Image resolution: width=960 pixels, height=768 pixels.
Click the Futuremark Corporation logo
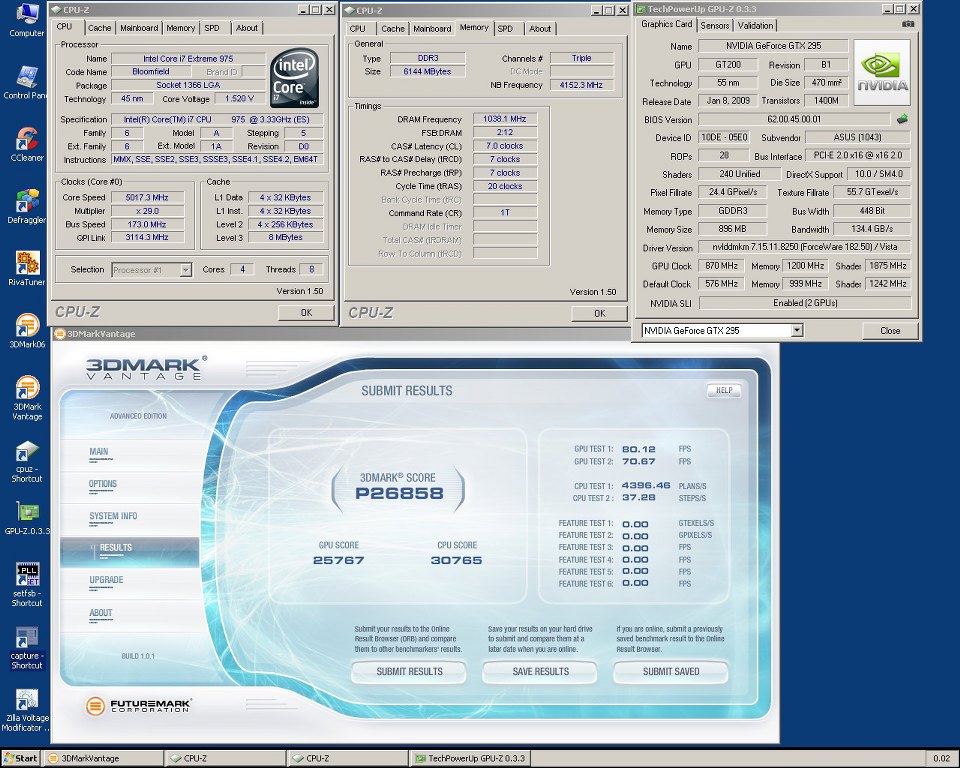138,706
